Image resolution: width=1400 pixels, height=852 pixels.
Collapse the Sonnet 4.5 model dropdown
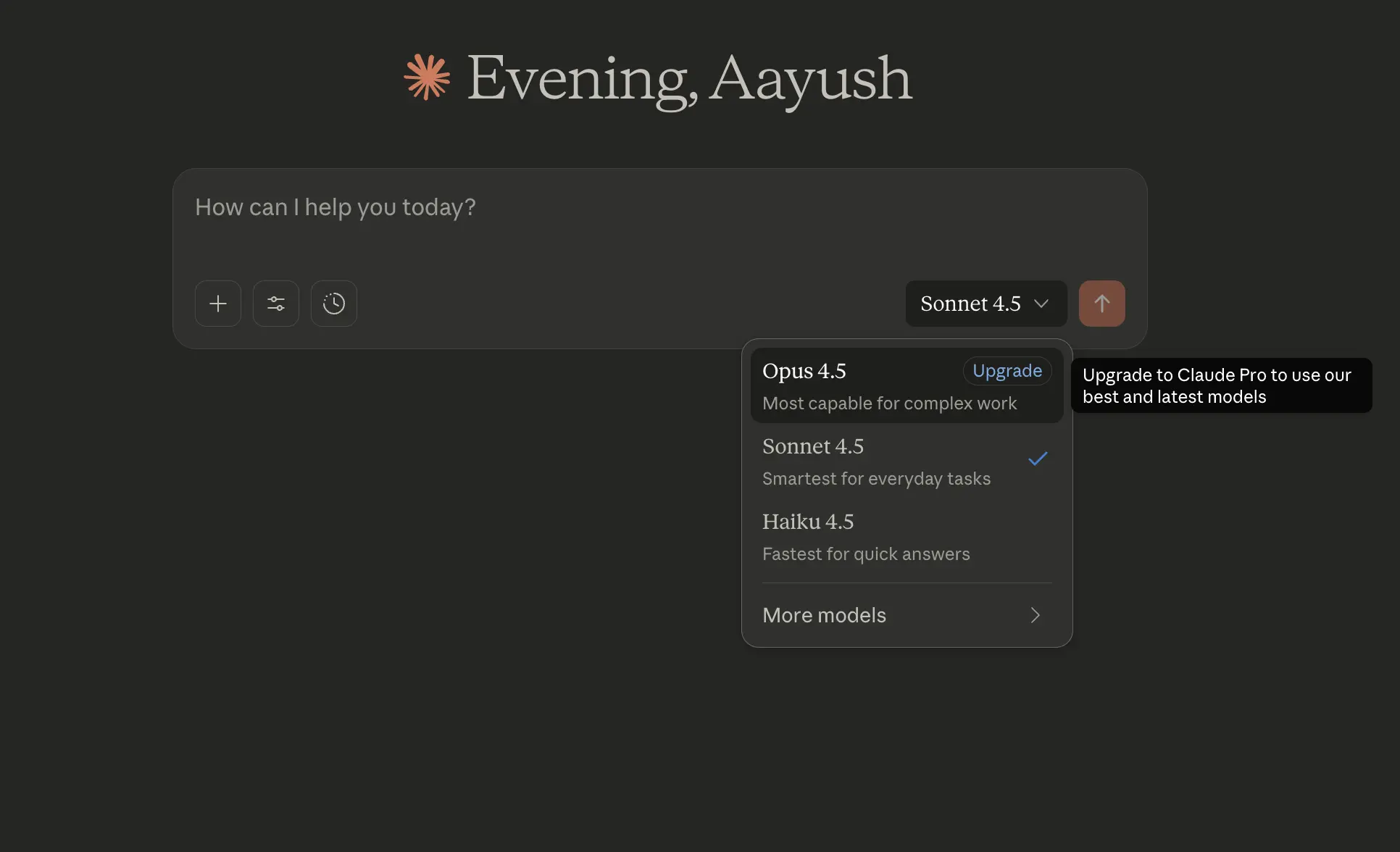(971, 304)
